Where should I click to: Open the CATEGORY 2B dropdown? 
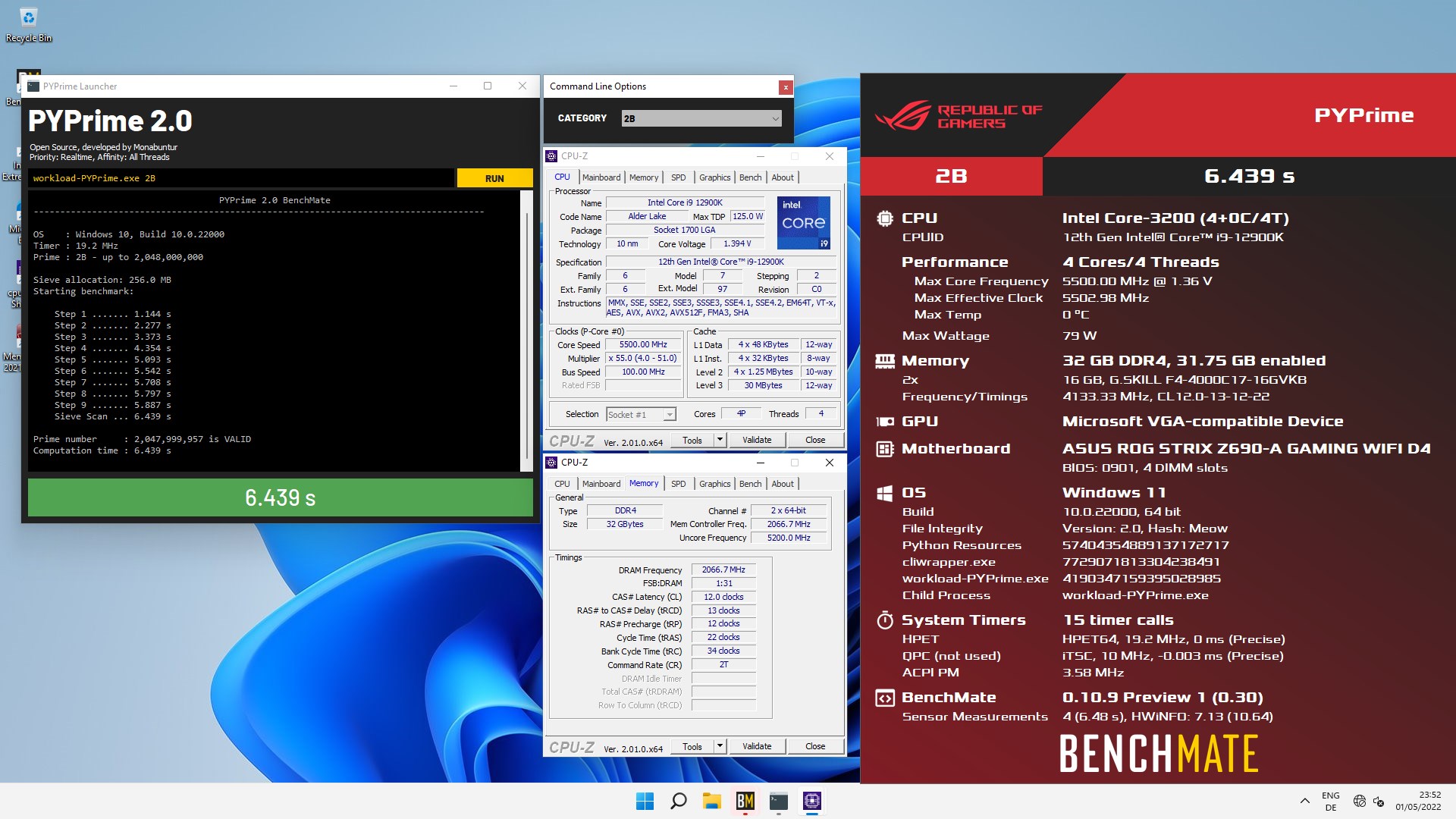(x=701, y=118)
